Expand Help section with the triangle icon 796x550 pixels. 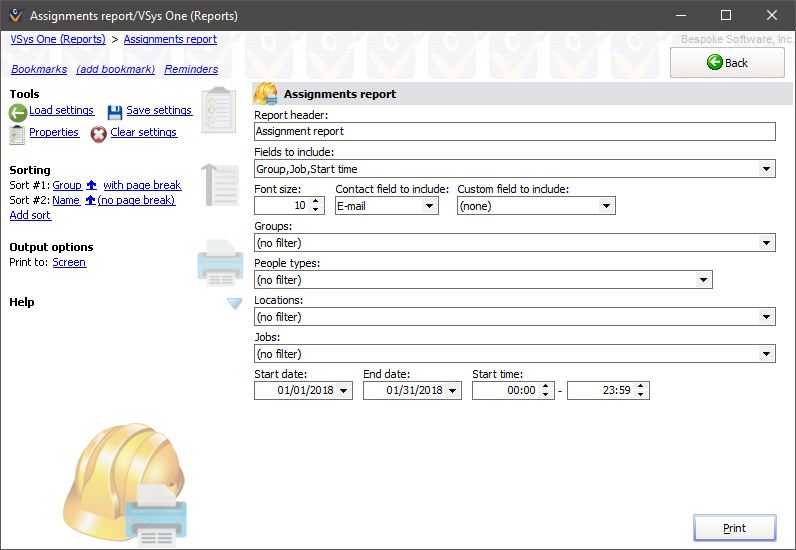point(235,303)
